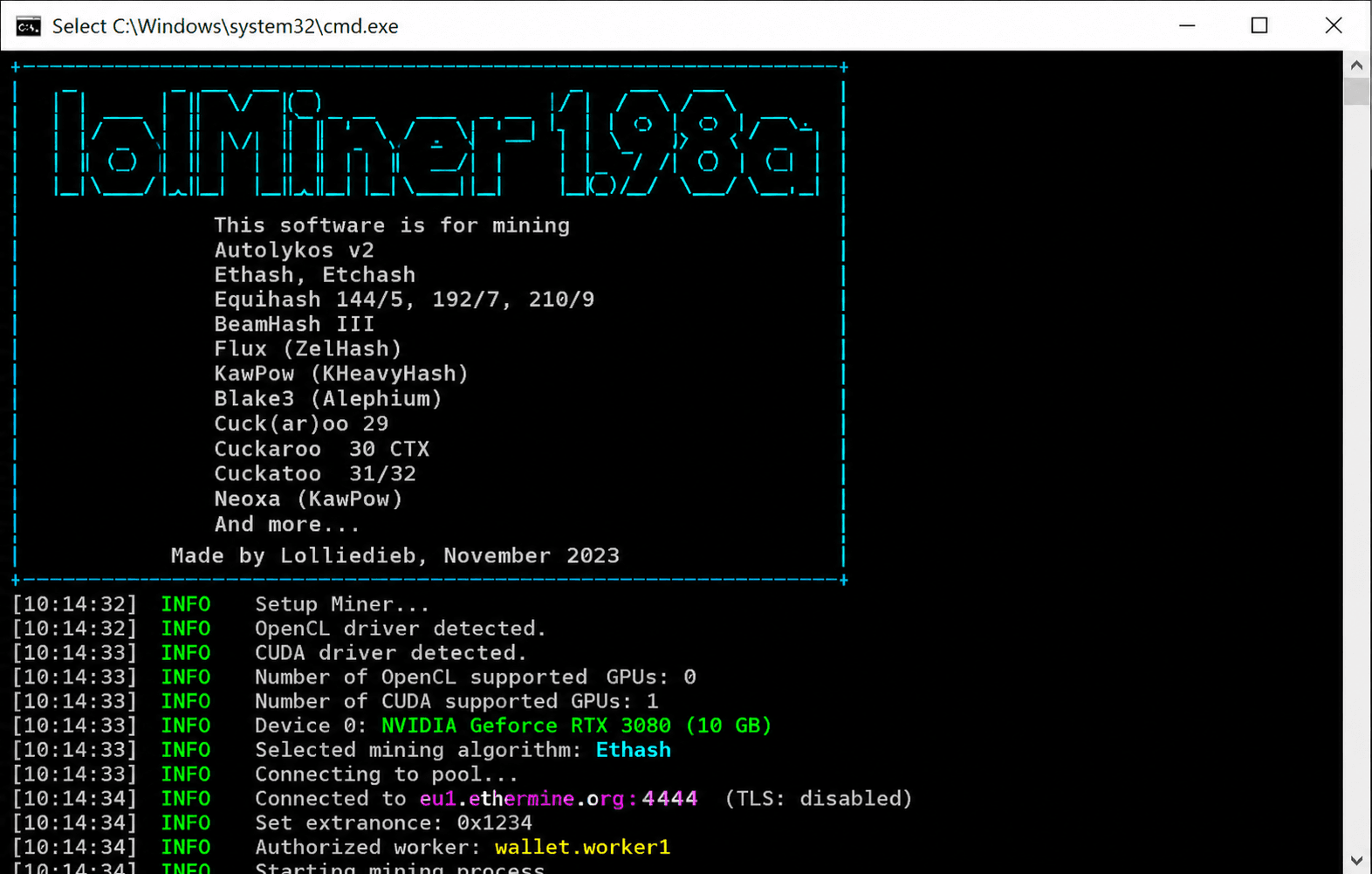Click the 'OpenCL driver detected.' log message

(x=401, y=629)
